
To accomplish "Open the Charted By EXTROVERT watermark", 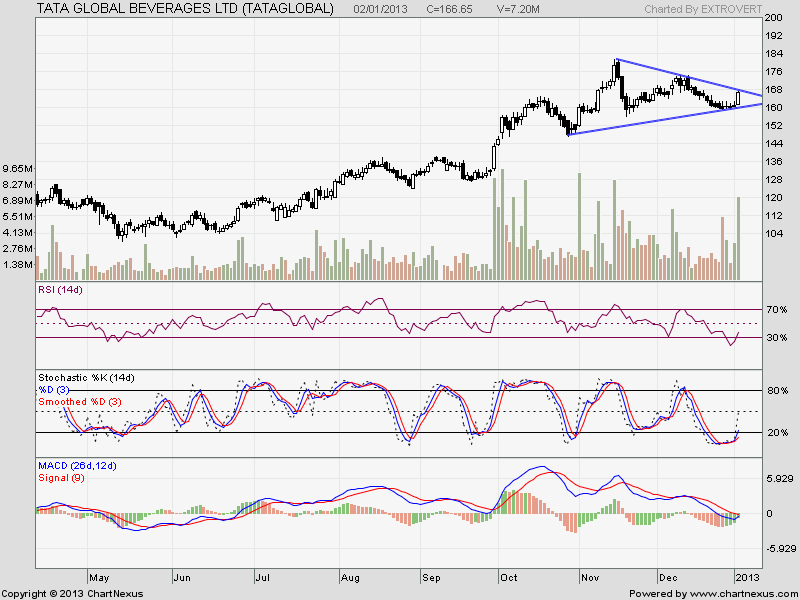I will (x=699, y=8).
